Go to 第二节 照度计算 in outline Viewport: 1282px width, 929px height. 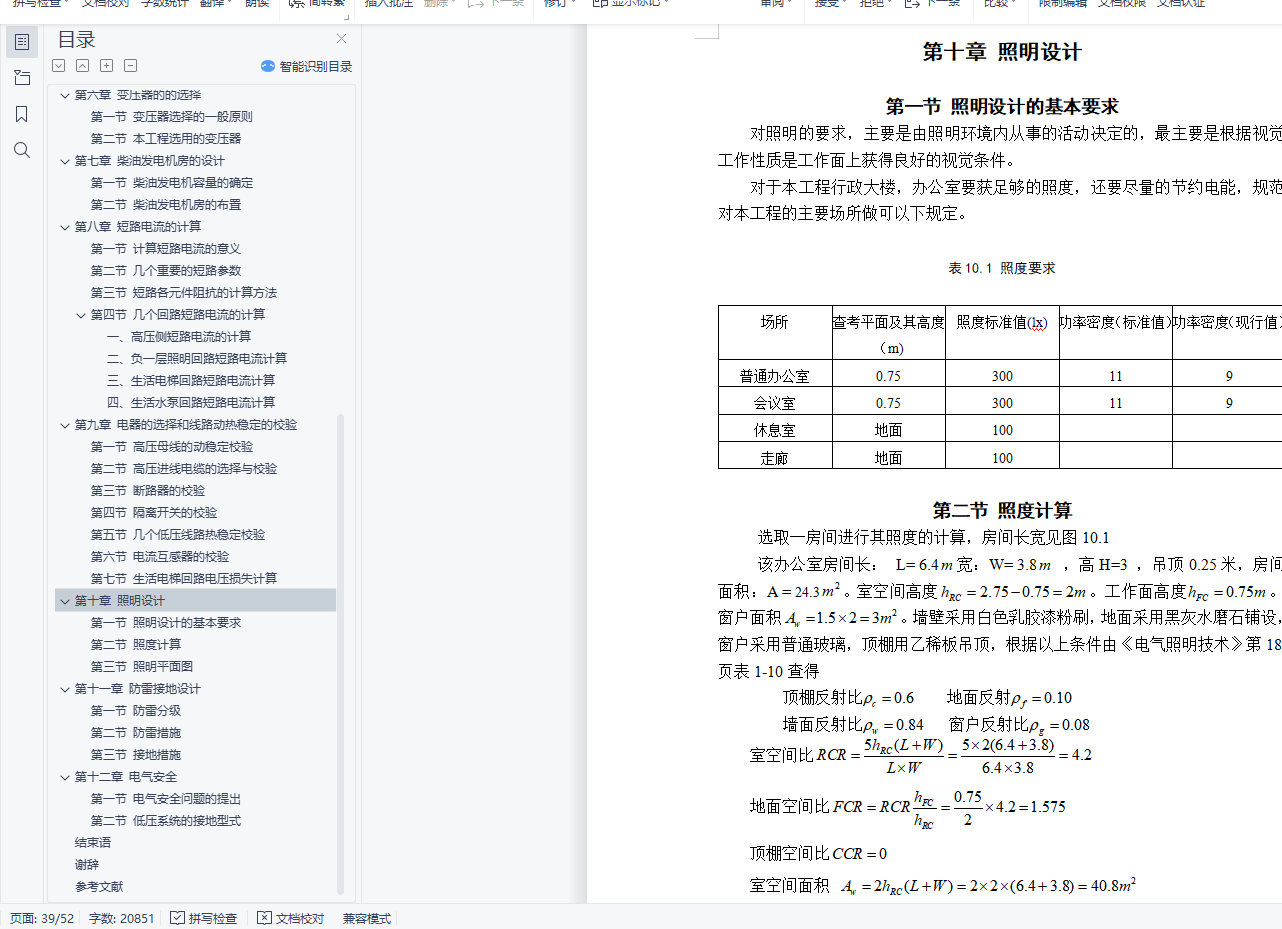click(x=136, y=645)
